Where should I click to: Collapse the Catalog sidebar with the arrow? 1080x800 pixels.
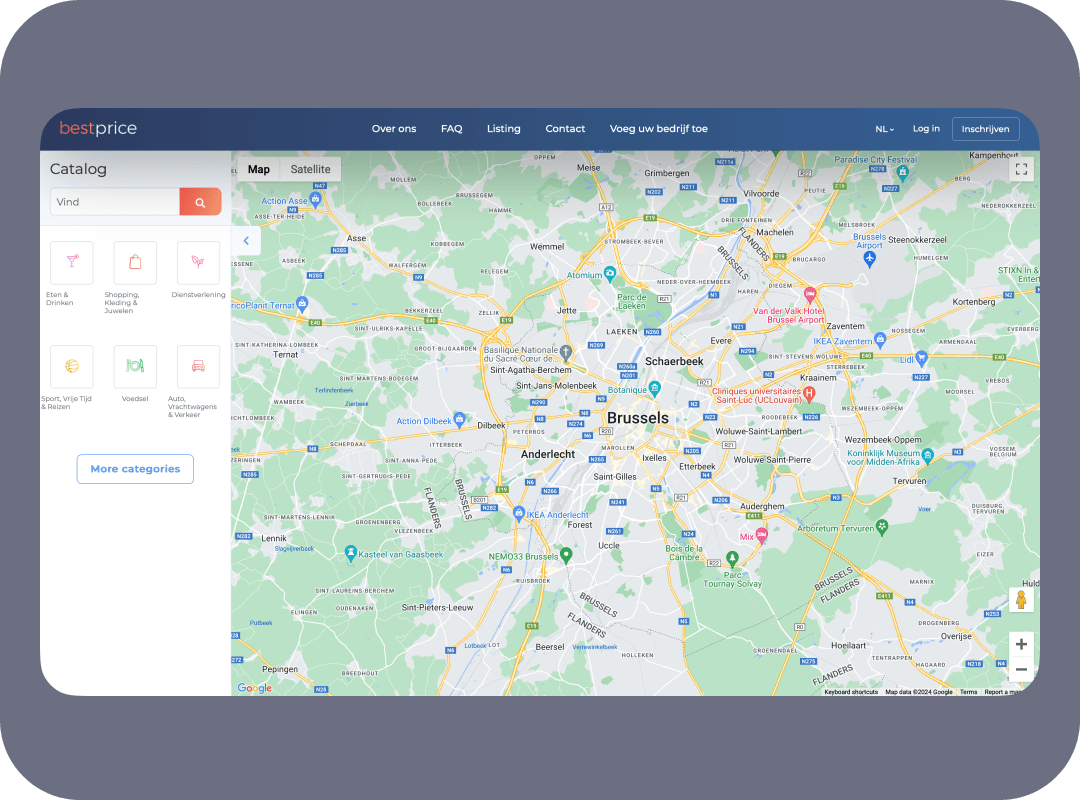click(246, 241)
